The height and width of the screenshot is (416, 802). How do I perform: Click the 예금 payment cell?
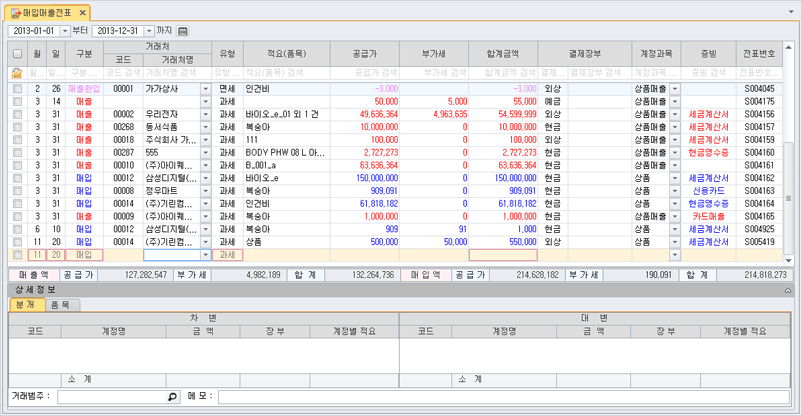(553, 101)
